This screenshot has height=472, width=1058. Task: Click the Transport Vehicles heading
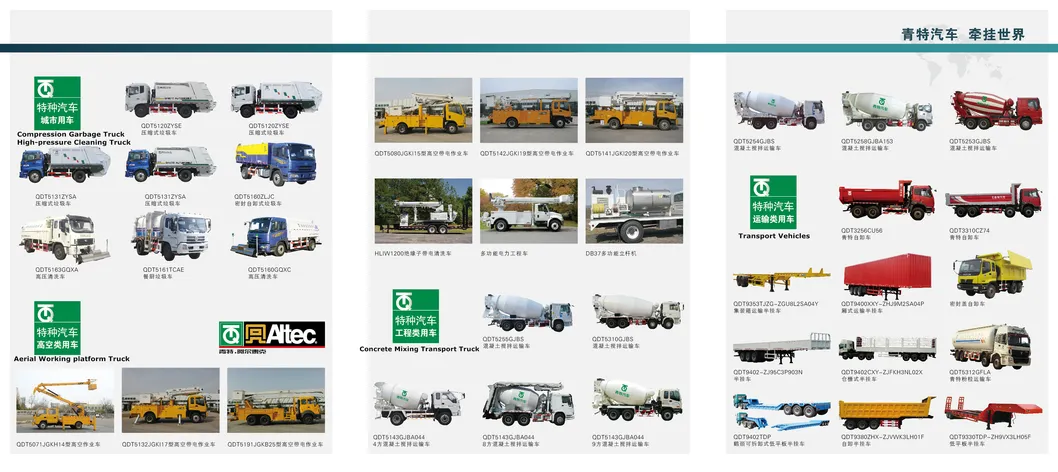(774, 236)
